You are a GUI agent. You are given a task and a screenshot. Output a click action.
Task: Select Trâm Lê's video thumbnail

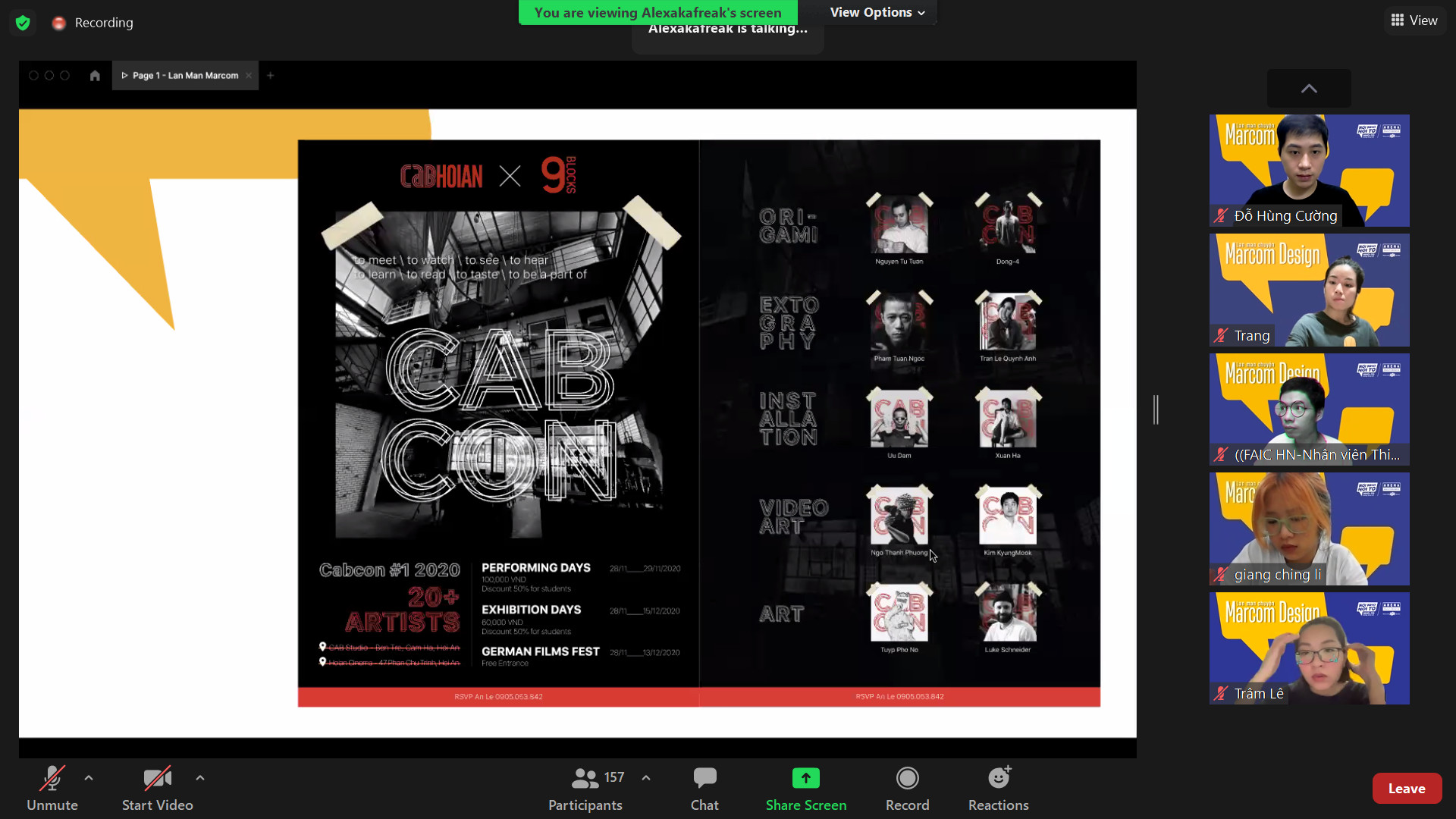(x=1310, y=648)
